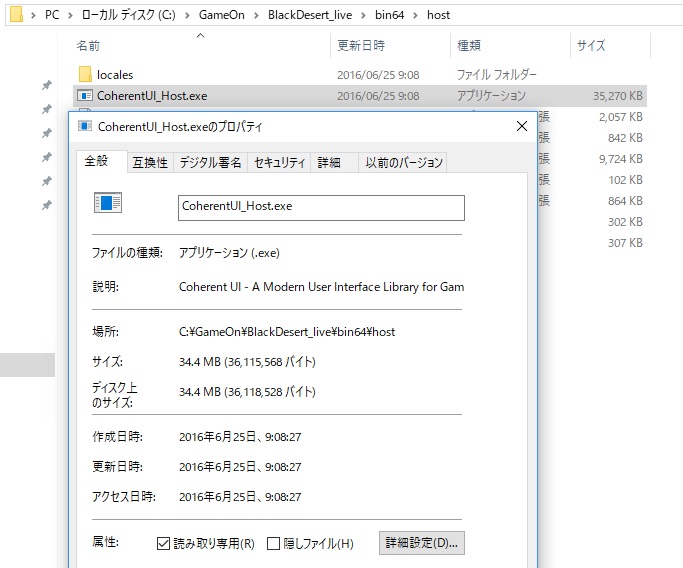Navigate to PC in breadcrumb
This screenshot has width=683, height=568.
pos(52,15)
